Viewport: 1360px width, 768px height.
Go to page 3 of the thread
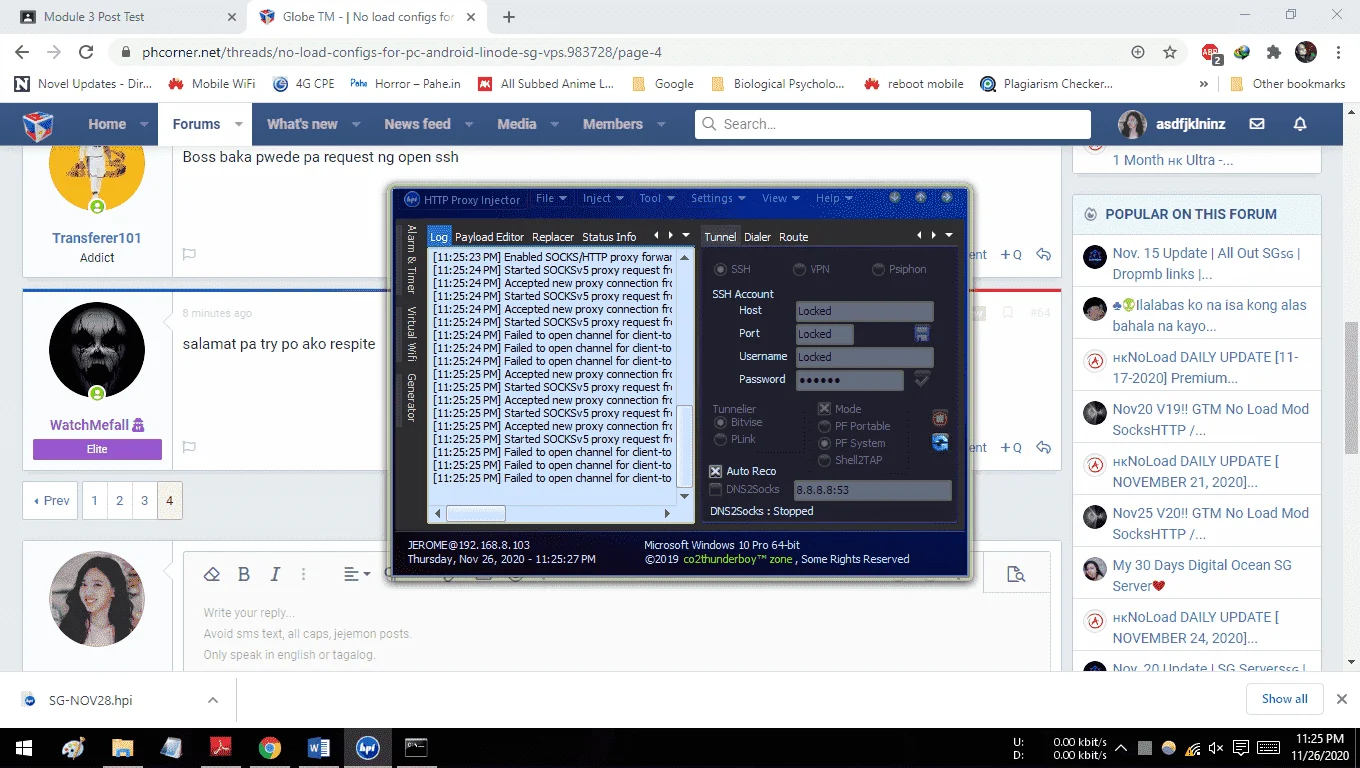pos(144,501)
